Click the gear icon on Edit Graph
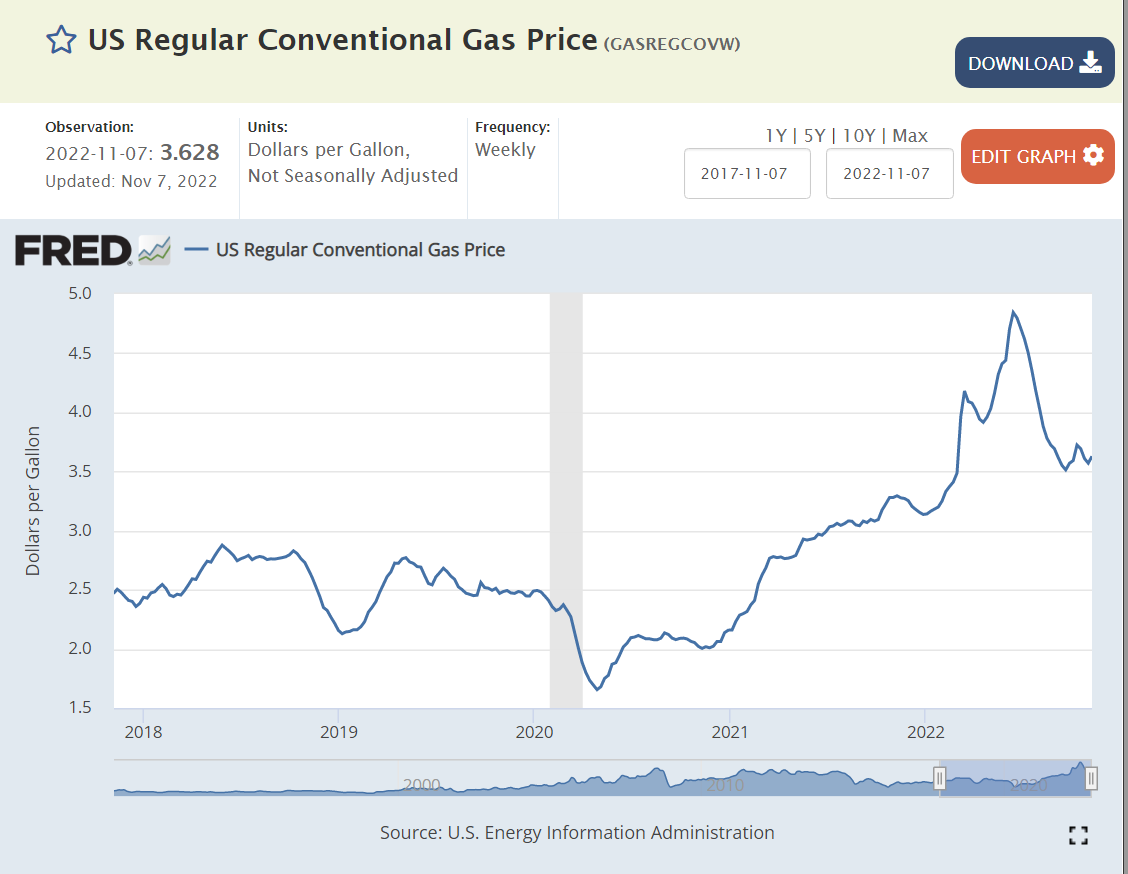This screenshot has width=1128, height=874. 1093,156
